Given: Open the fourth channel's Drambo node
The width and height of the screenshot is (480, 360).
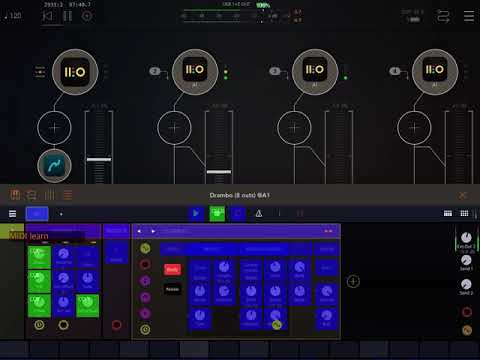Looking at the screenshot, I should tap(435, 72).
